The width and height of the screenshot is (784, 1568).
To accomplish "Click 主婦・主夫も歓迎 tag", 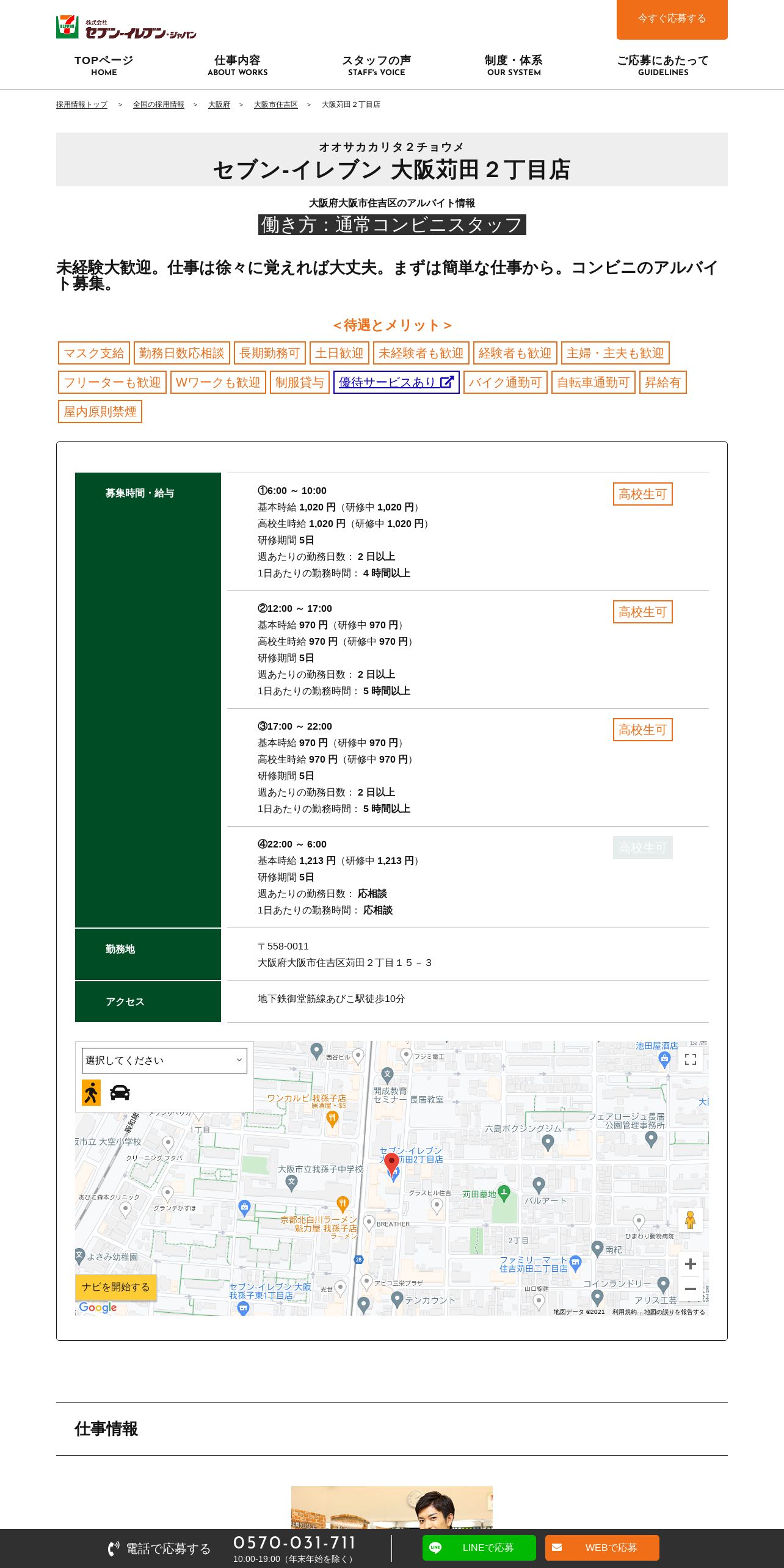I will pyautogui.click(x=615, y=353).
